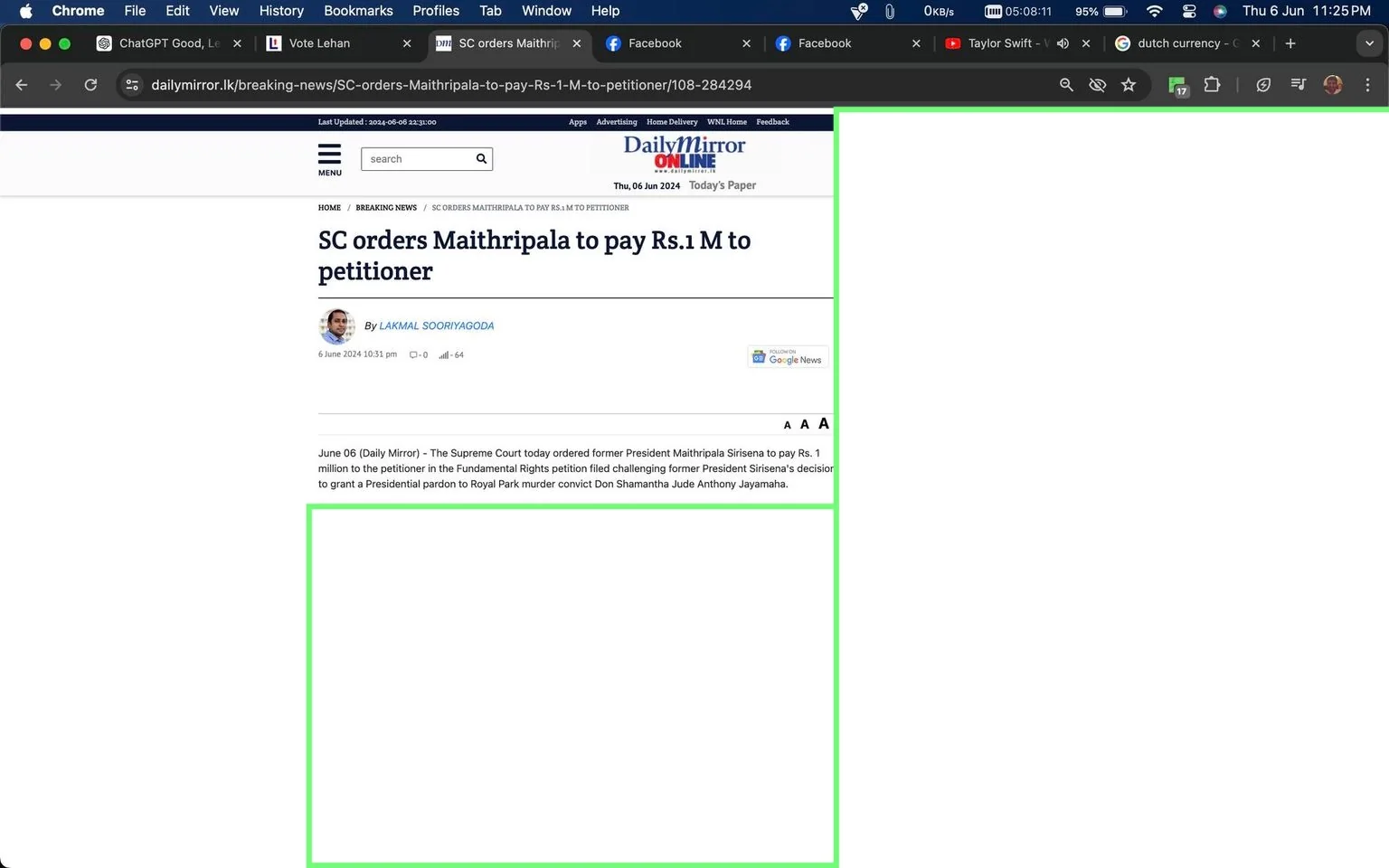Reload the page with refresh icon
The width and height of the screenshot is (1389, 868).
(x=90, y=85)
